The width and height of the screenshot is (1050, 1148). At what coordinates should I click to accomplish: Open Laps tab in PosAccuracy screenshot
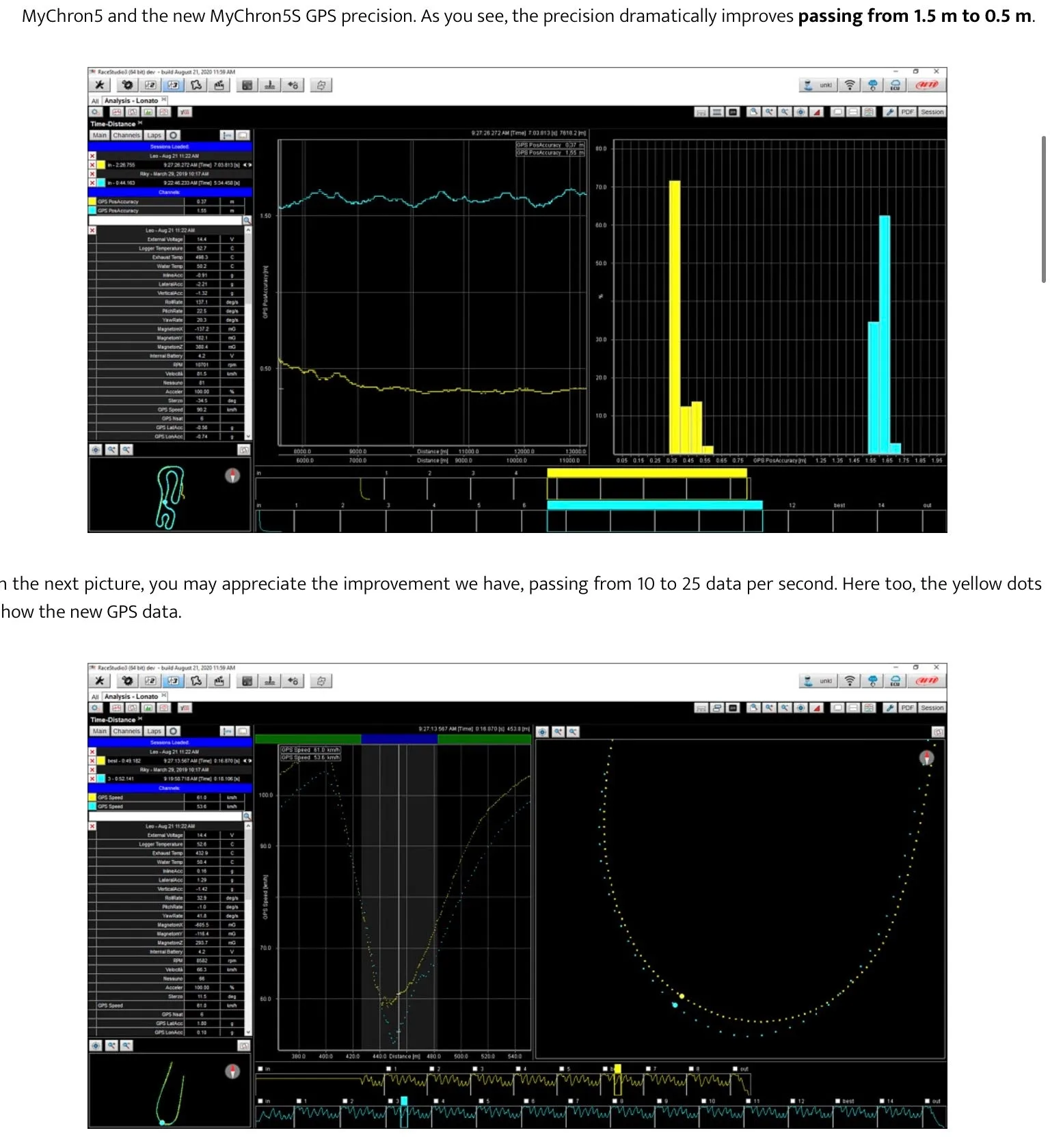[x=154, y=135]
